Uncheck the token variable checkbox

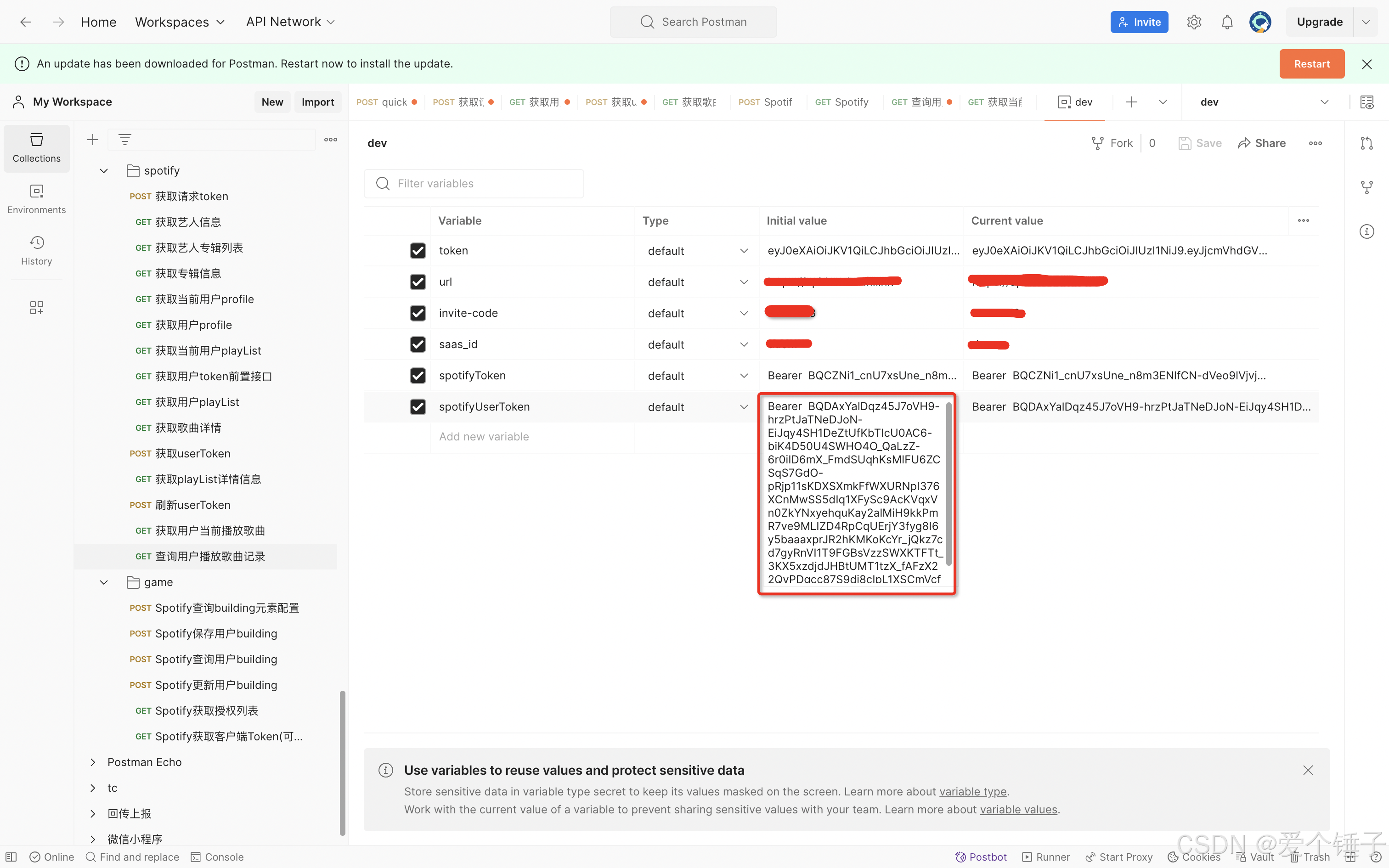(x=418, y=250)
